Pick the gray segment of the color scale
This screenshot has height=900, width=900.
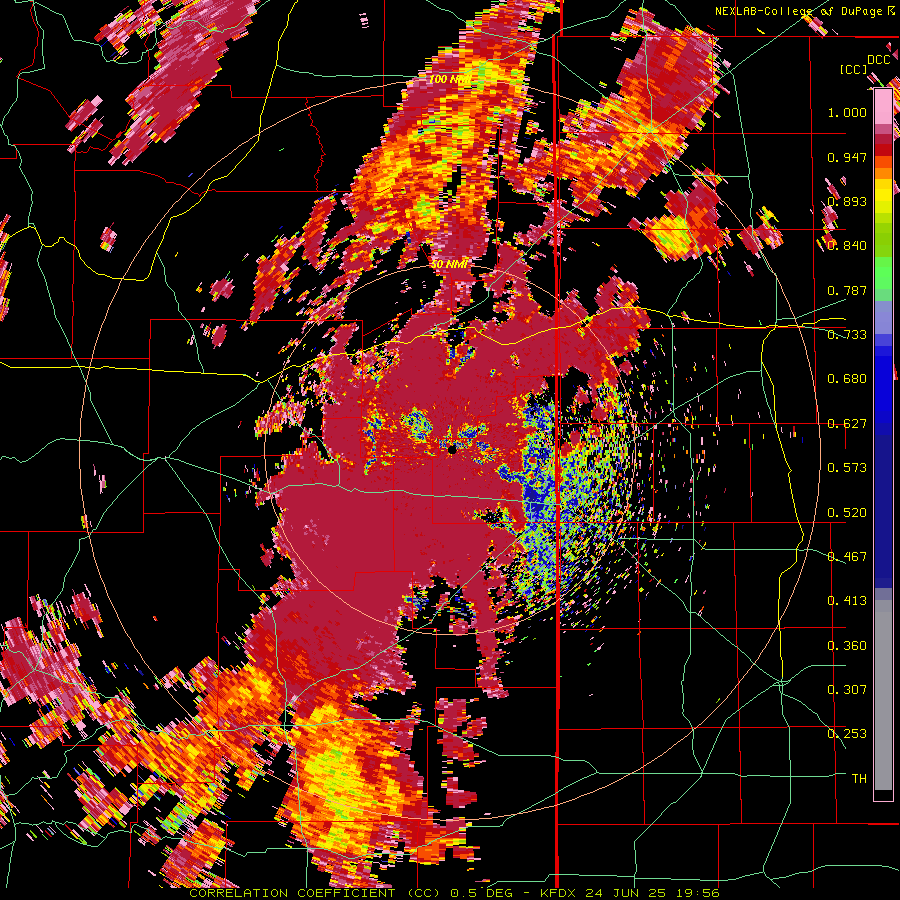click(x=883, y=695)
